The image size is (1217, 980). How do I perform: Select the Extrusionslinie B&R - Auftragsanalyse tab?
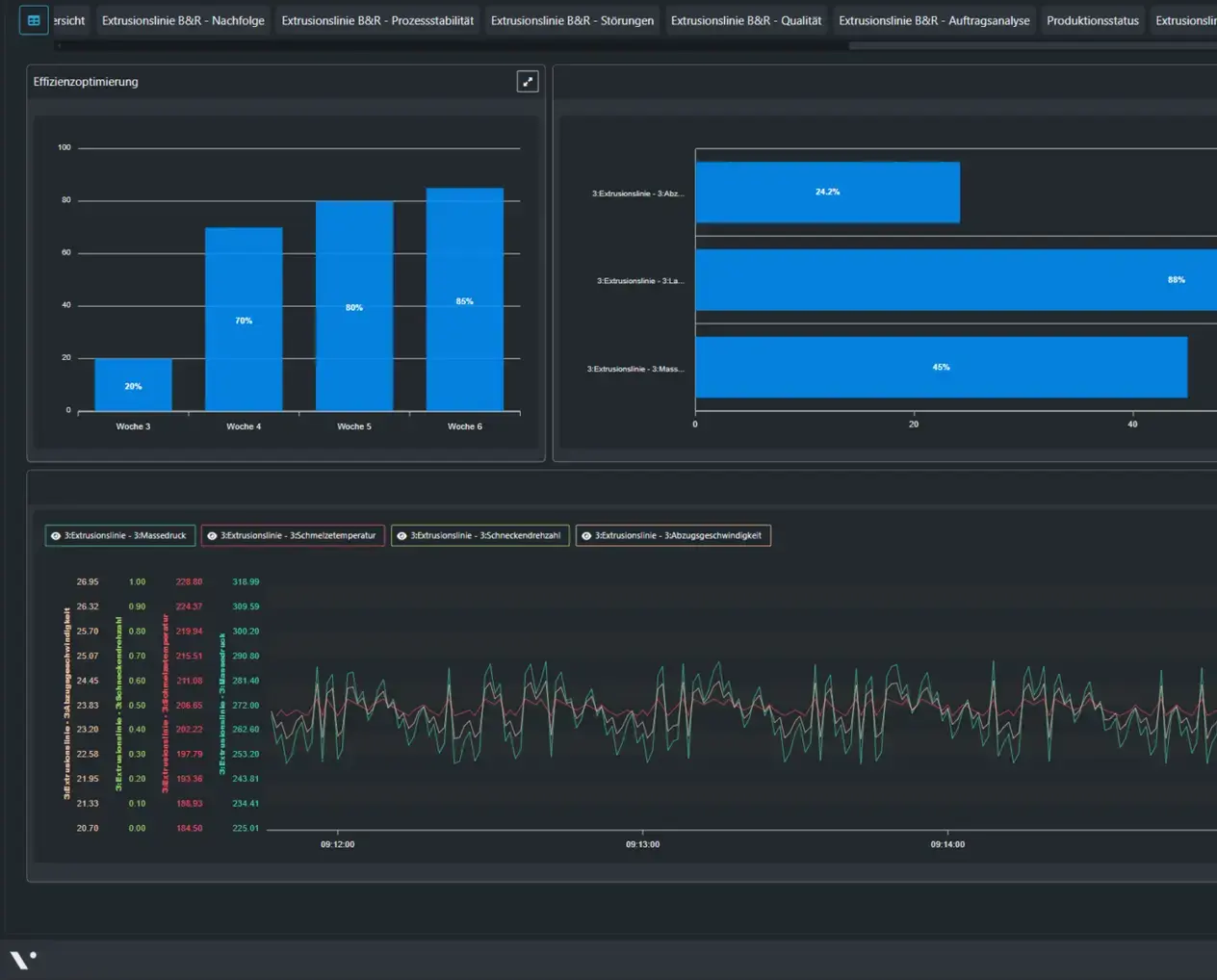point(934,20)
